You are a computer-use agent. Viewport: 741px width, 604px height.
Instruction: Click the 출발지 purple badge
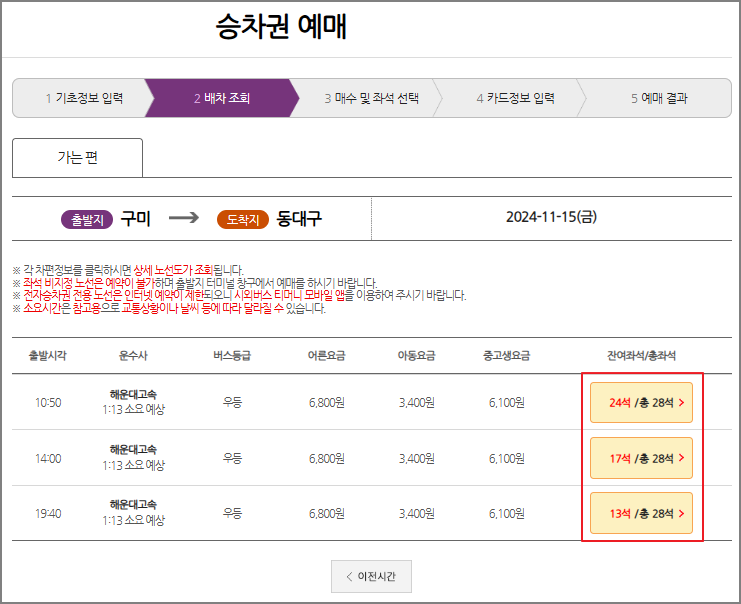(87, 219)
